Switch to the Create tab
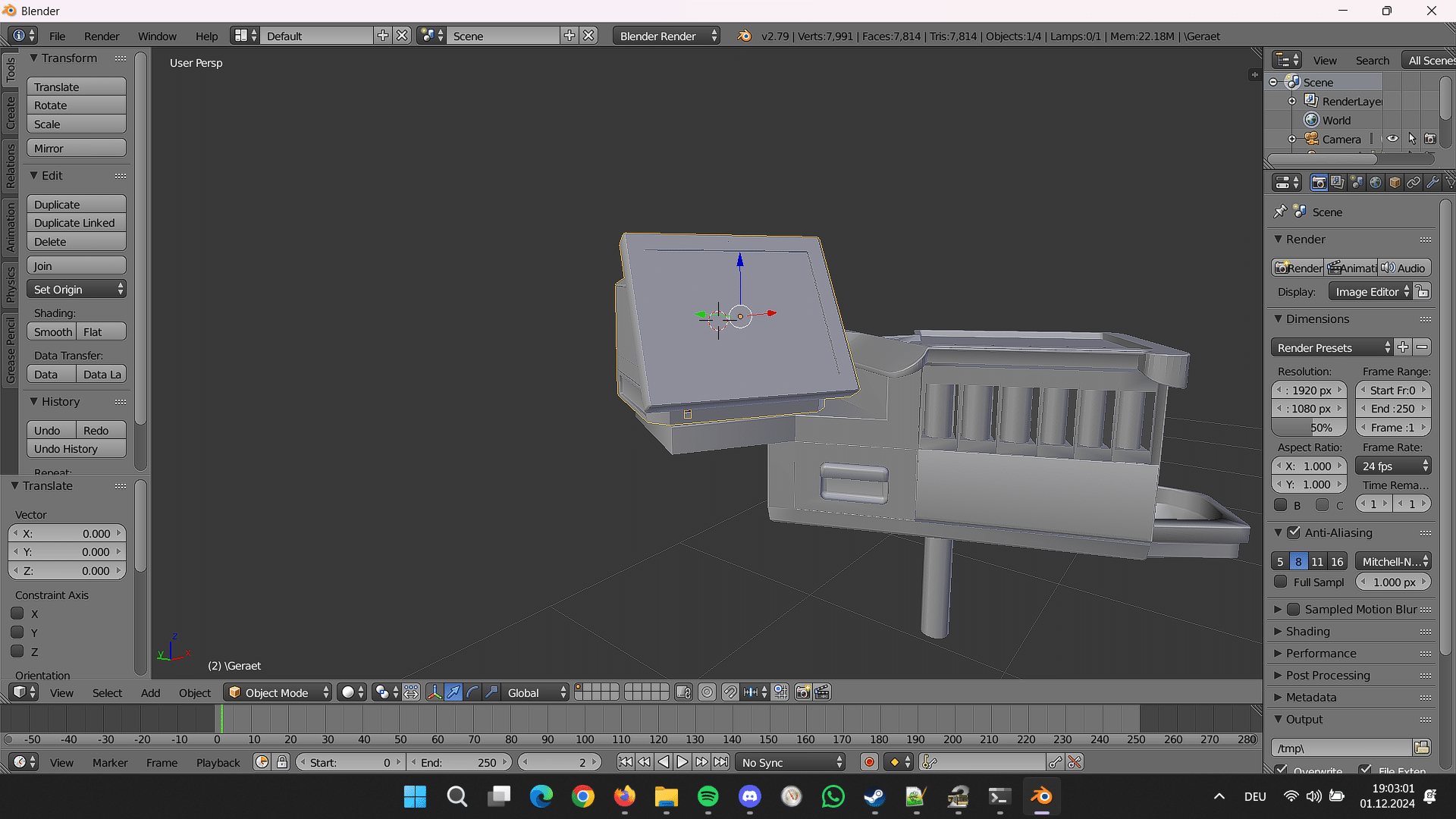This screenshot has height=819, width=1456. click(10, 113)
